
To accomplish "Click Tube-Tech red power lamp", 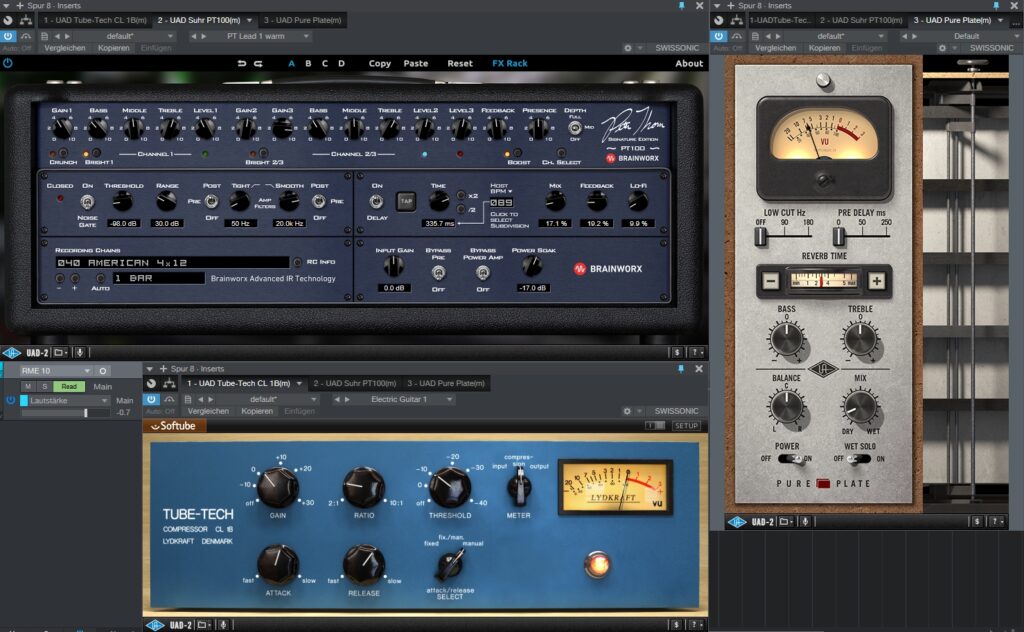I will 597,564.
